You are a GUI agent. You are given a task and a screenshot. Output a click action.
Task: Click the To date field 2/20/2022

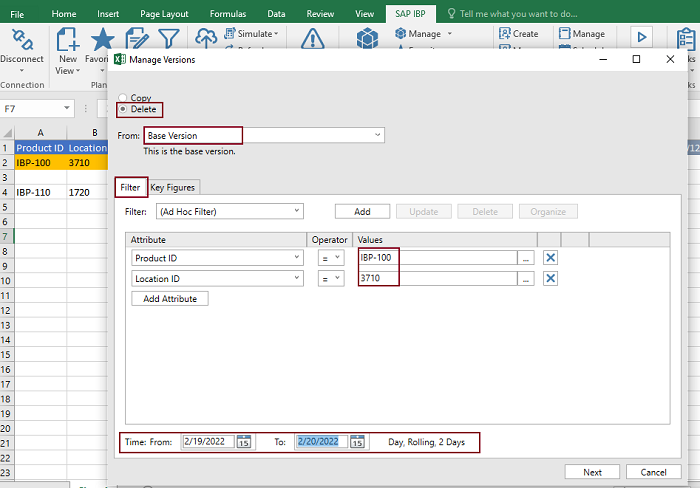[322, 442]
